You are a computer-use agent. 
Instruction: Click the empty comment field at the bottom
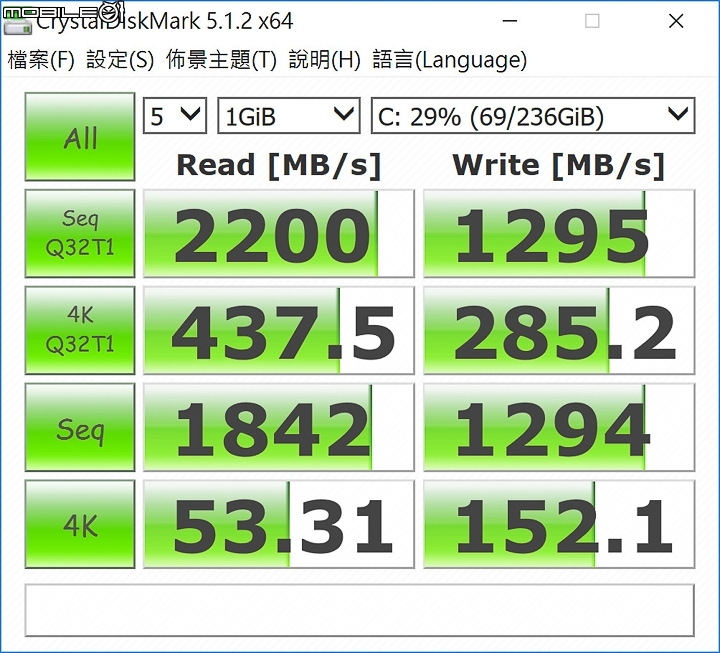(x=360, y=610)
